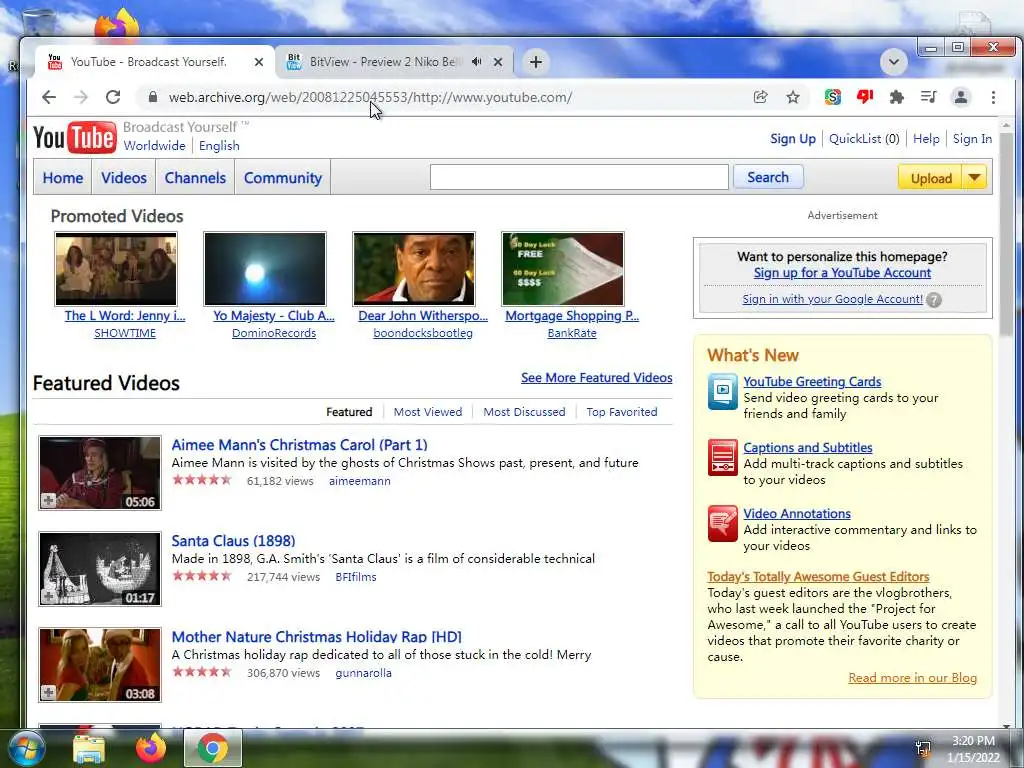Open Dear John Witherspoon video thumbnail
Viewport: 1024px width, 768px height.
point(414,268)
